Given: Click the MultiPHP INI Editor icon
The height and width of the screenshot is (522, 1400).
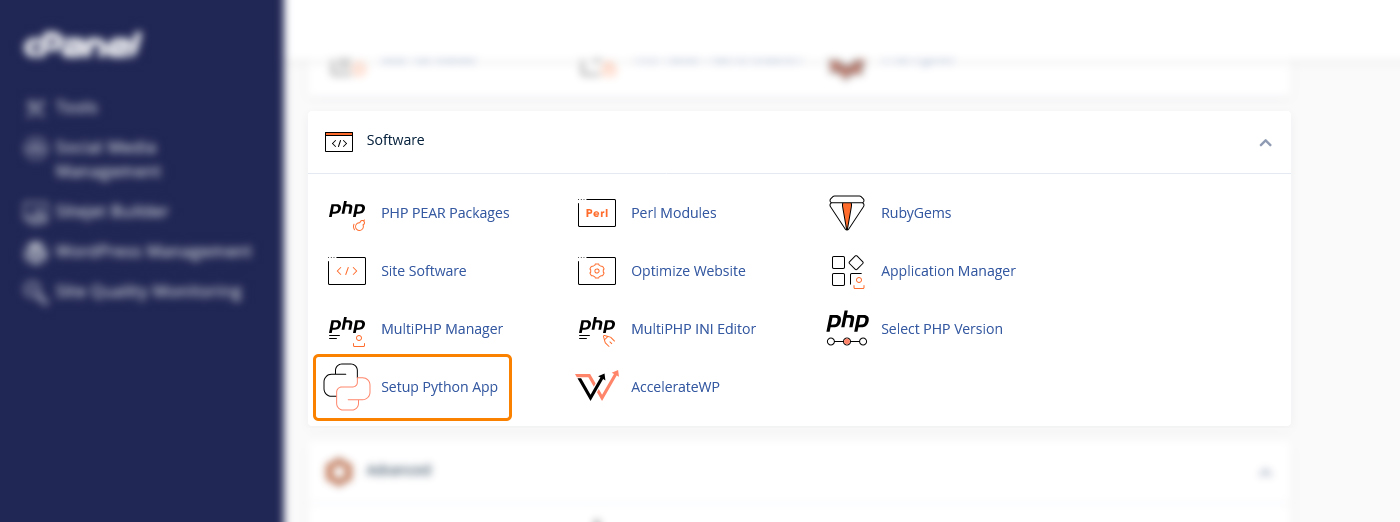Looking at the screenshot, I should point(597,329).
